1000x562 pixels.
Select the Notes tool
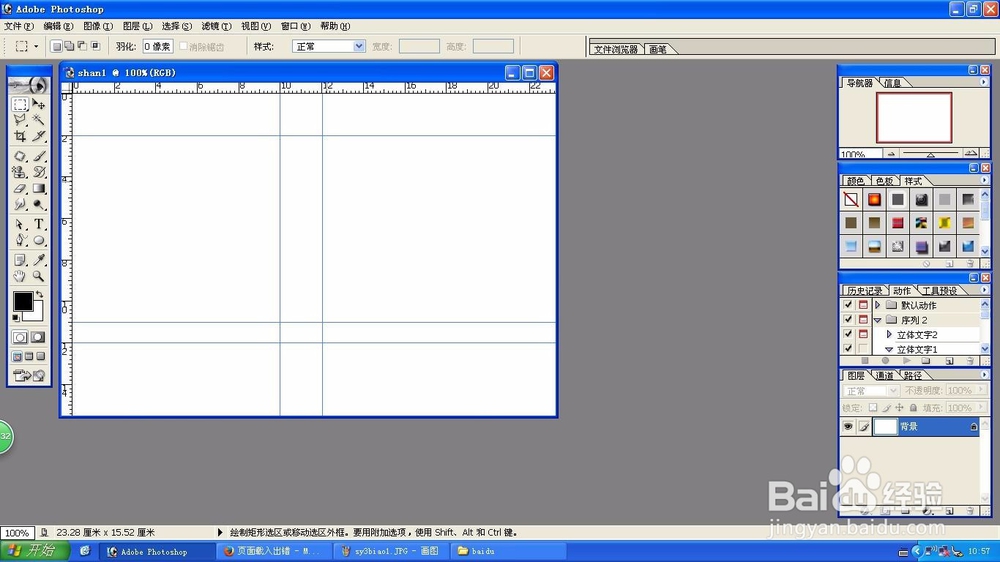click(20, 260)
